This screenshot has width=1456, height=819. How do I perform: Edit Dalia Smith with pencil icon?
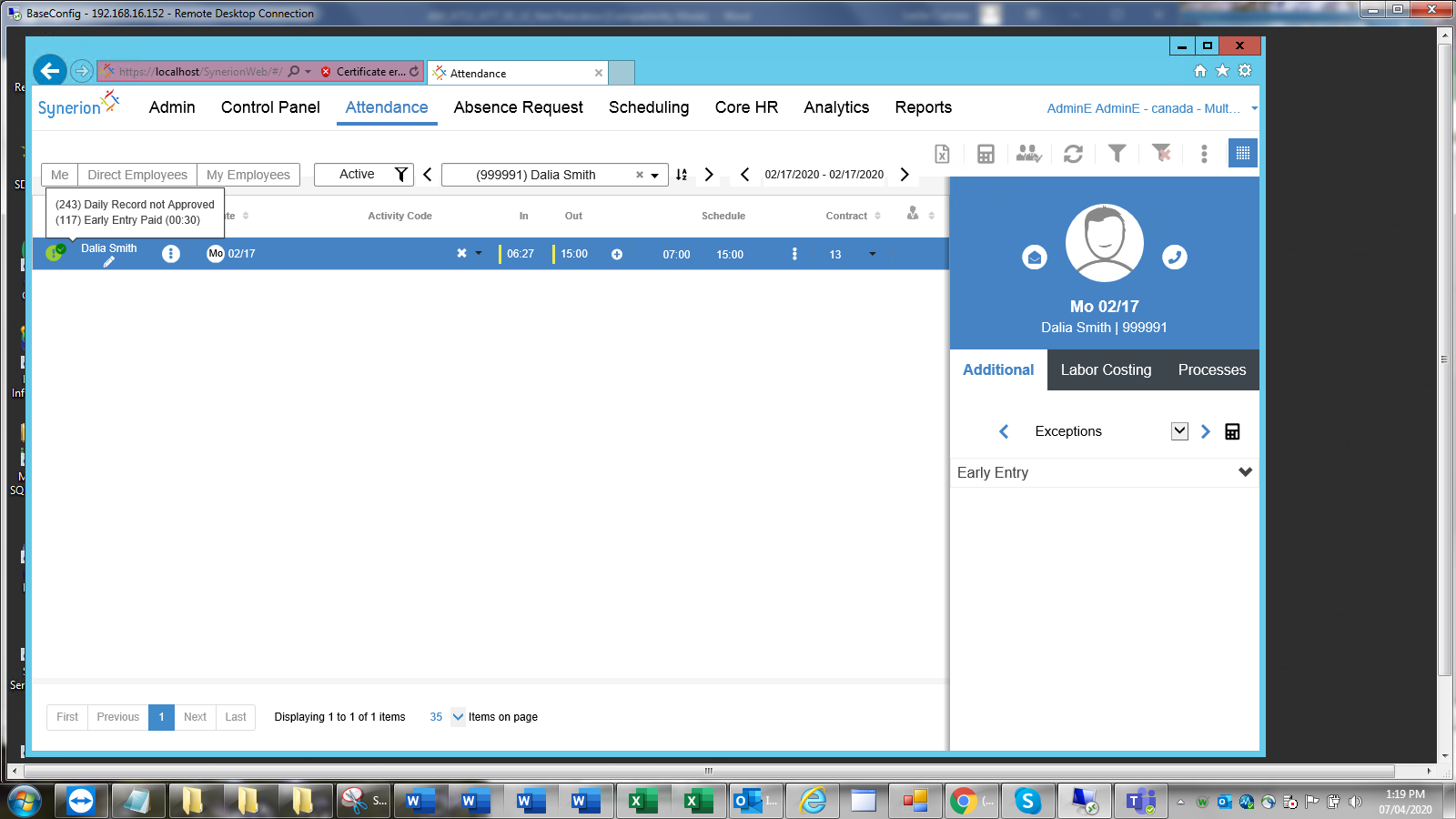(x=109, y=262)
